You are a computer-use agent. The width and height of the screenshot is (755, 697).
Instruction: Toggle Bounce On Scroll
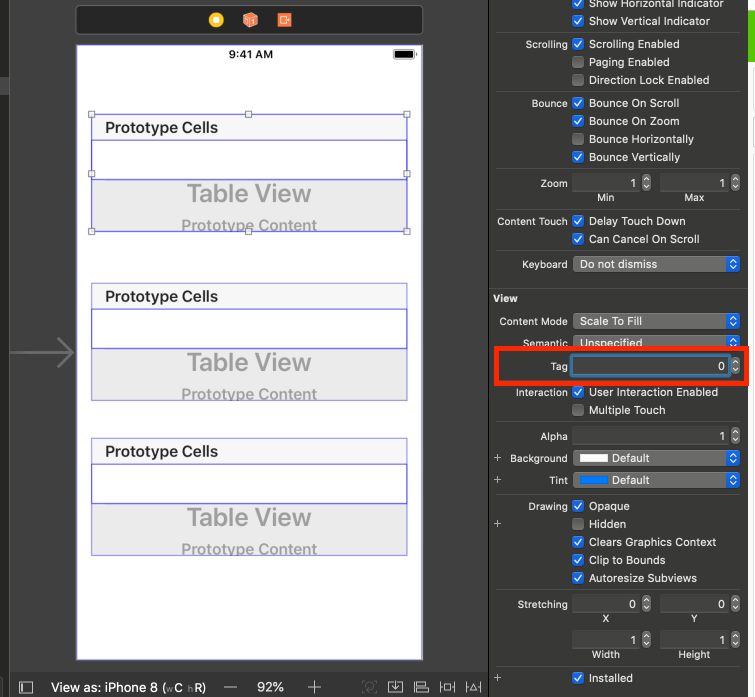pyautogui.click(x=578, y=103)
